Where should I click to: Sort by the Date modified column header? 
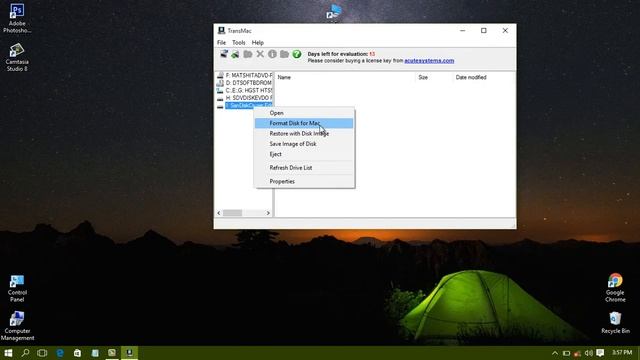(x=484, y=77)
